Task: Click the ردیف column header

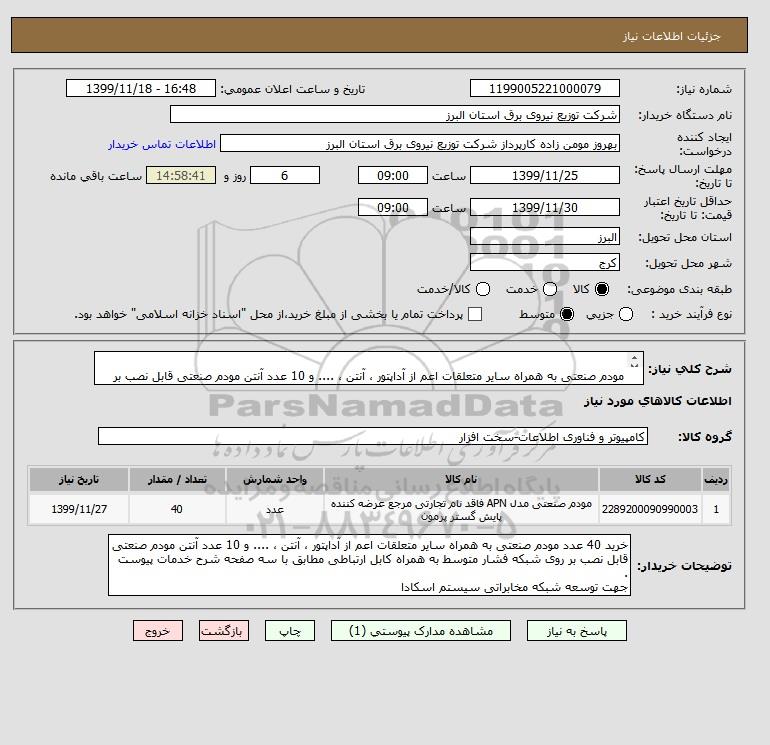Action: click(716, 480)
